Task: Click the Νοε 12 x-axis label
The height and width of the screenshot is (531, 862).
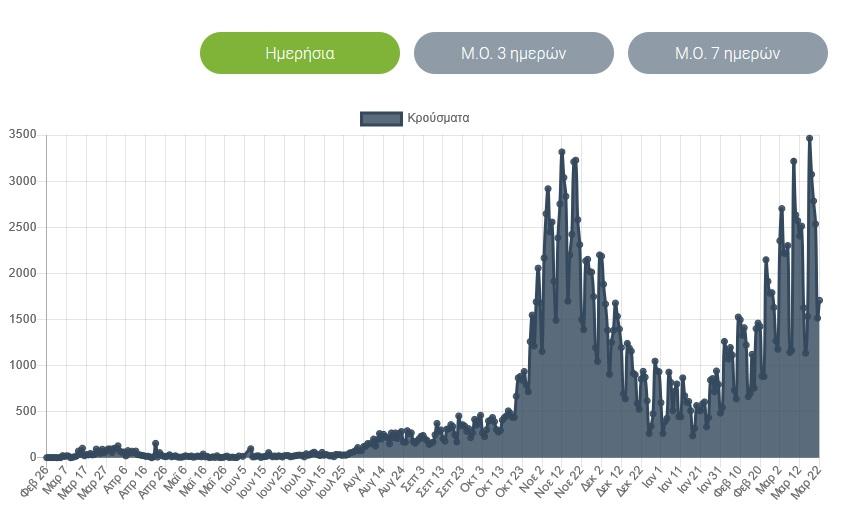Action: click(x=549, y=481)
